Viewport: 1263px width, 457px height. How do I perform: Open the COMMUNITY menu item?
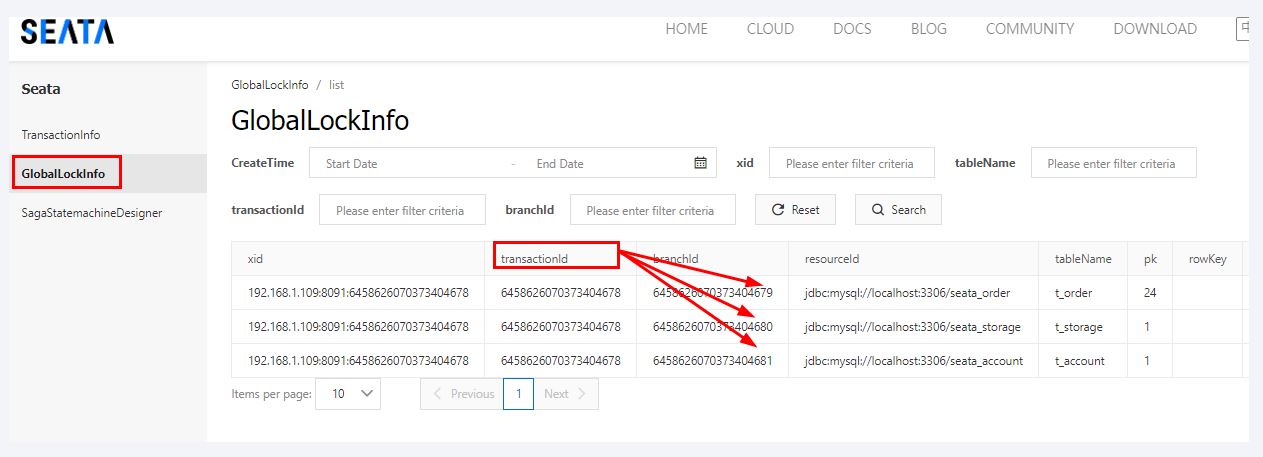click(x=1030, y=29)
